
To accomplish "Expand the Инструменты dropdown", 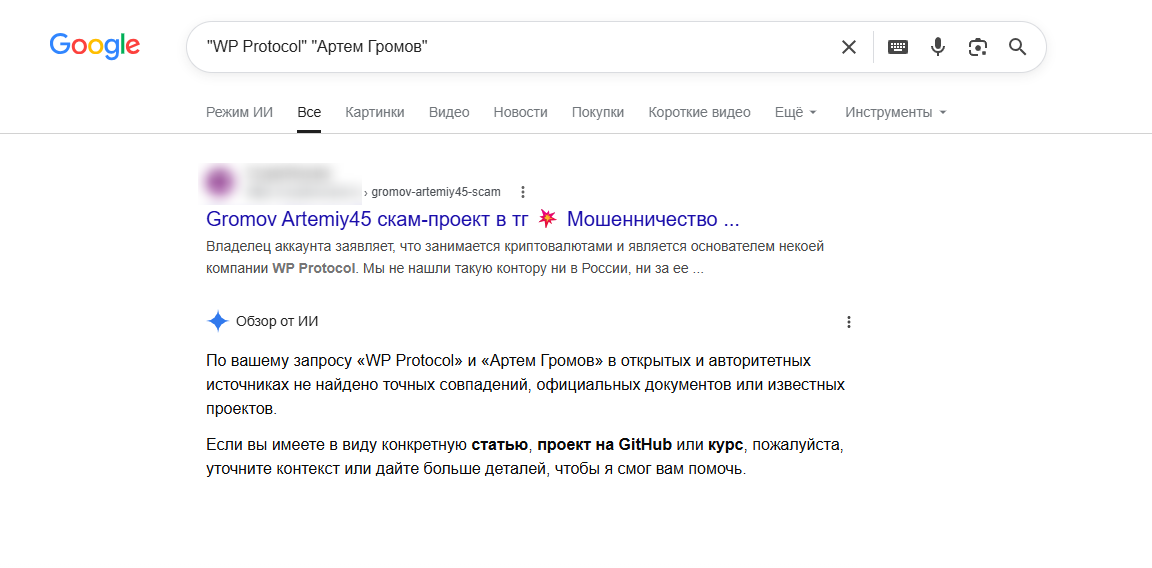I will pos(896,112).
